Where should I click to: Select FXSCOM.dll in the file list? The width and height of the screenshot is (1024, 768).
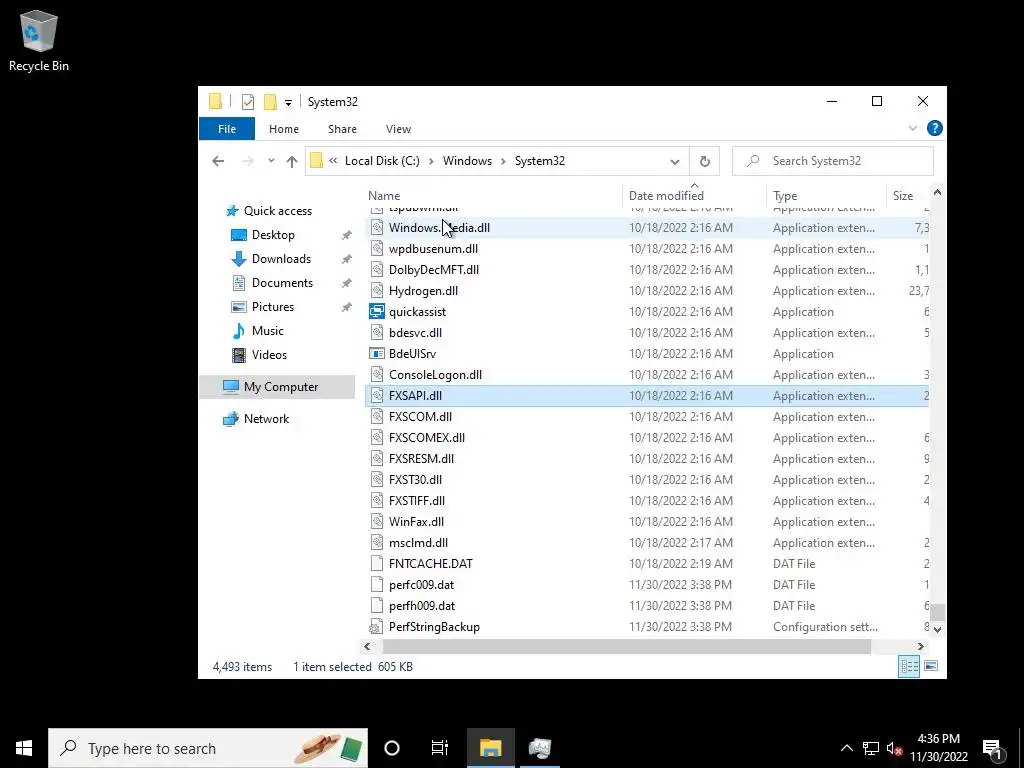(420, 417)
